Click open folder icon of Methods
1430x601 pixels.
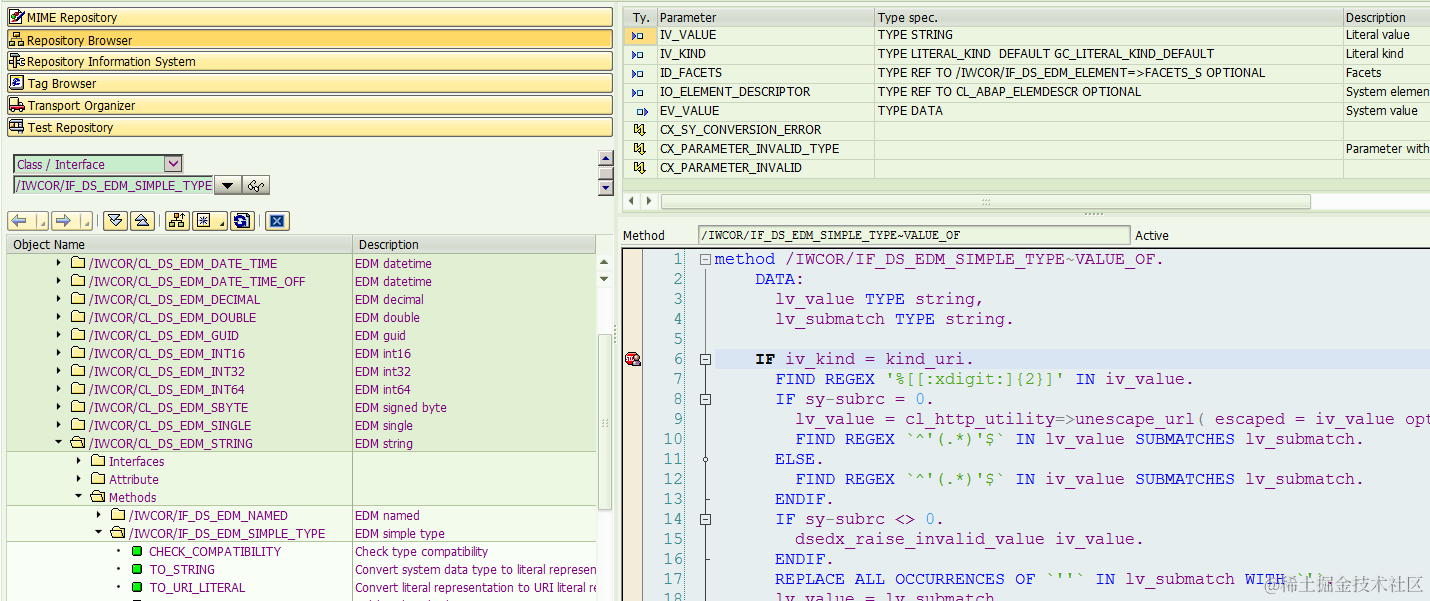[x=98, y=497]
